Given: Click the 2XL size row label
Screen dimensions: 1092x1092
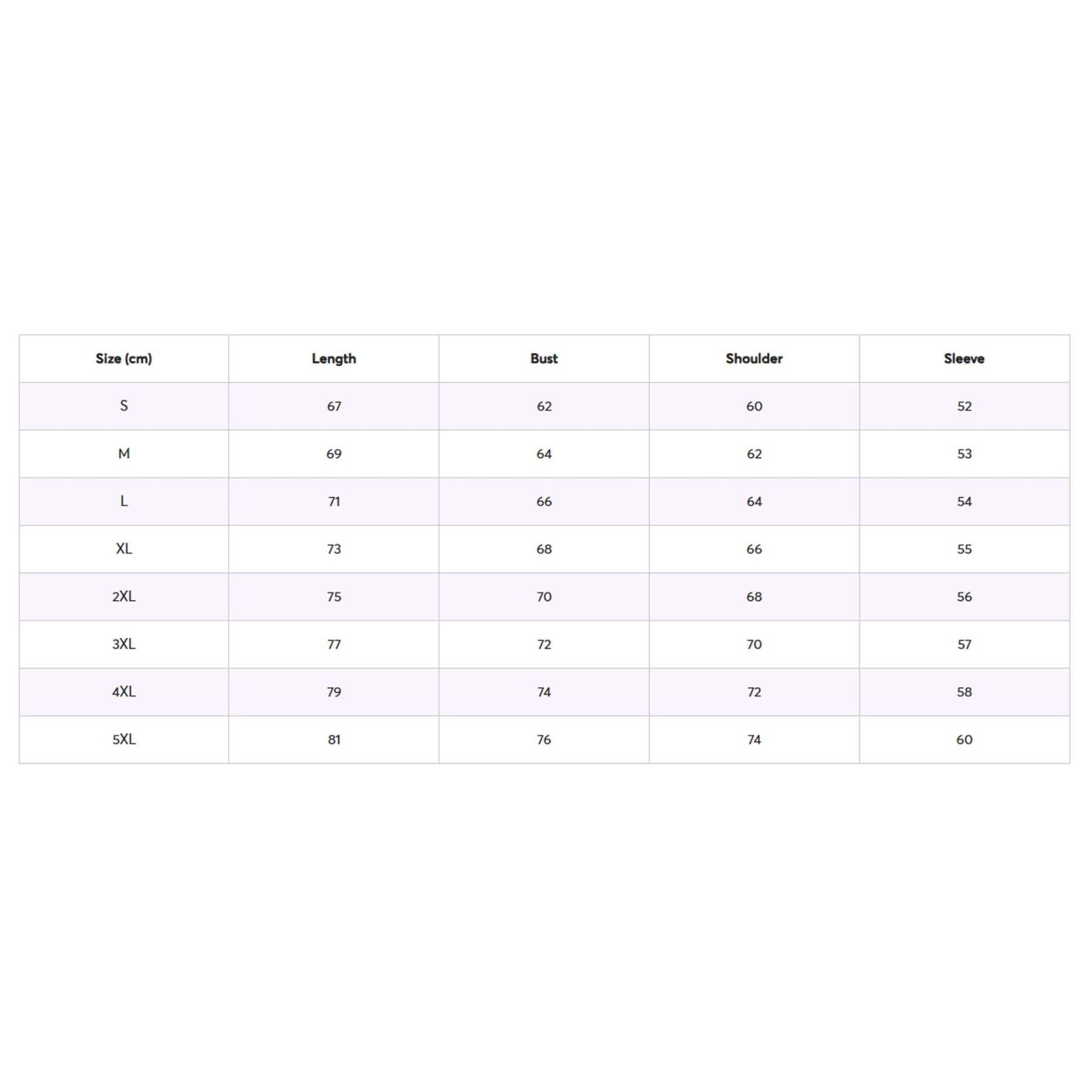Looking at the screenshot, I should pyautogui.click(x=124, y=596).
